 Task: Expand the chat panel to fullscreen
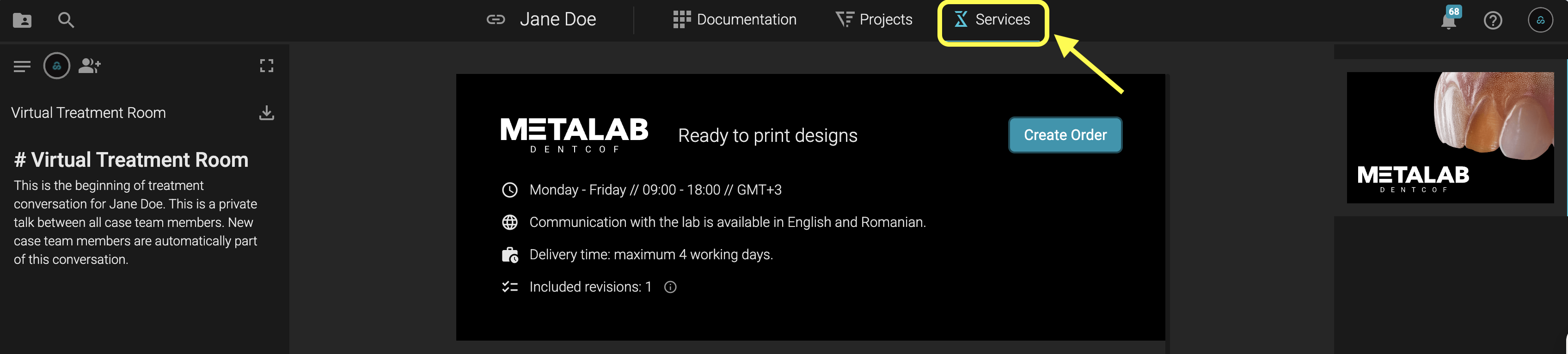click(x=267, y=66)
